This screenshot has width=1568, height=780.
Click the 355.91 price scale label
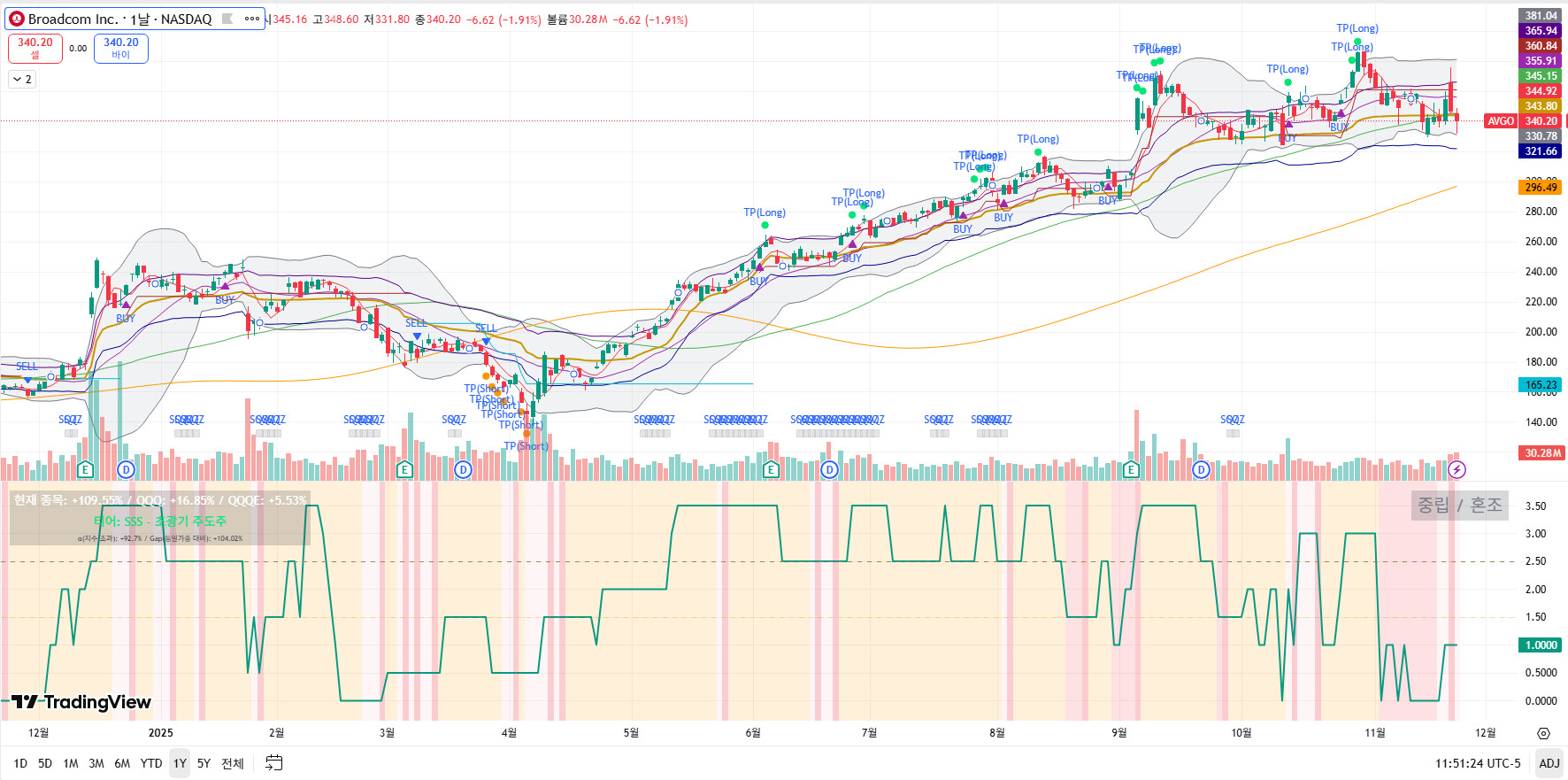(x=1541, y=61)
